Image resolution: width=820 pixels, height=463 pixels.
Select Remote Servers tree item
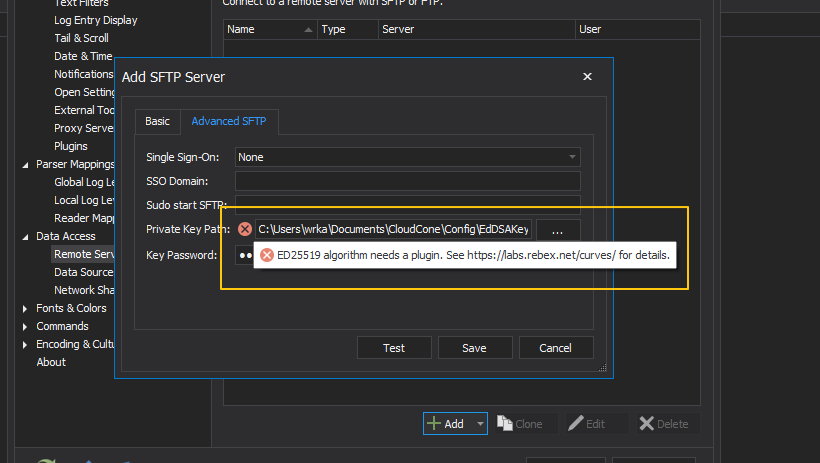[84, 254]
